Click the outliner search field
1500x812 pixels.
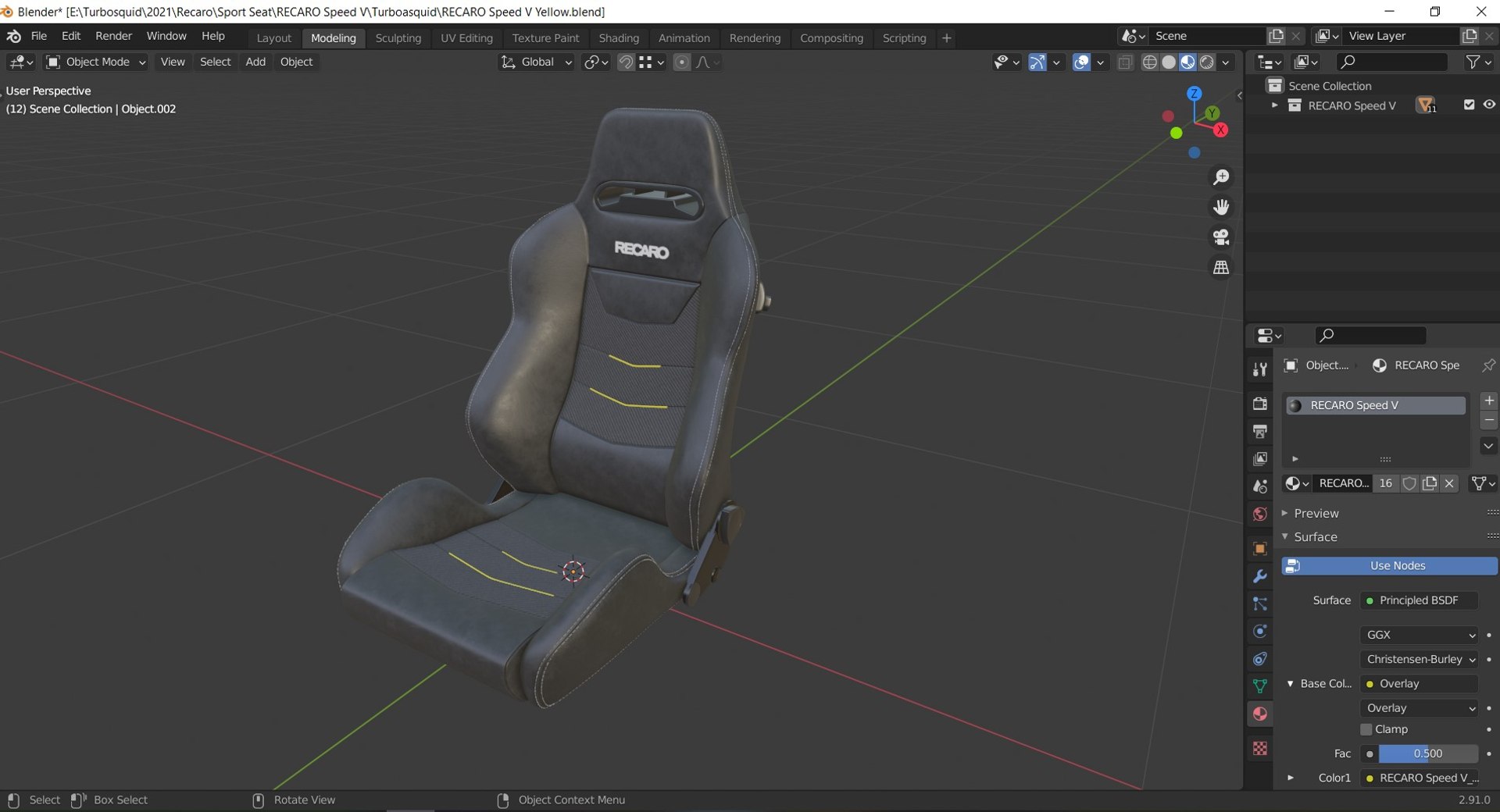coord(1391,62)
